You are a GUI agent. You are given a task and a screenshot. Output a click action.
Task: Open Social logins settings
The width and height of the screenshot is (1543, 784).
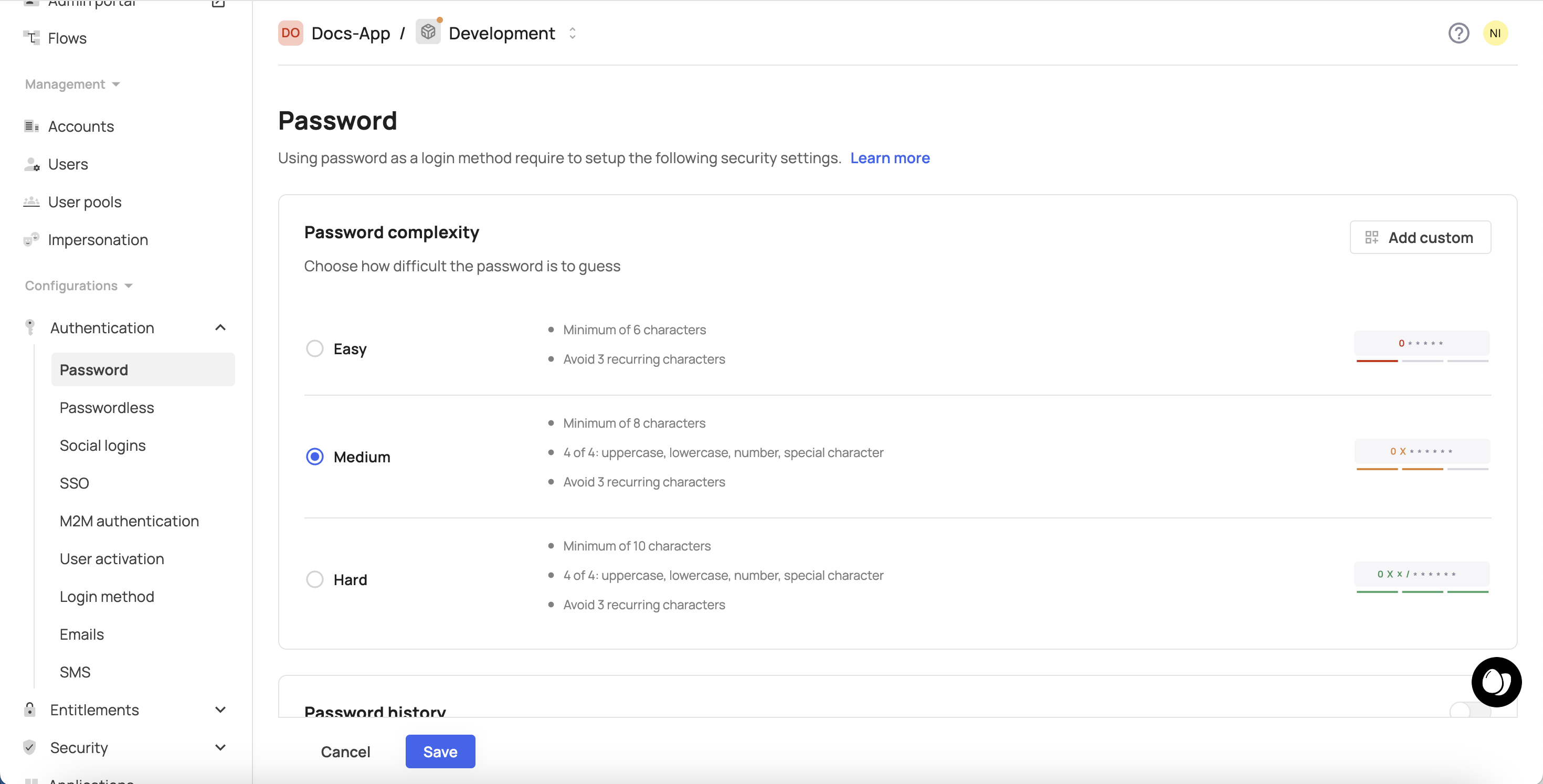(x=102, y=445)
